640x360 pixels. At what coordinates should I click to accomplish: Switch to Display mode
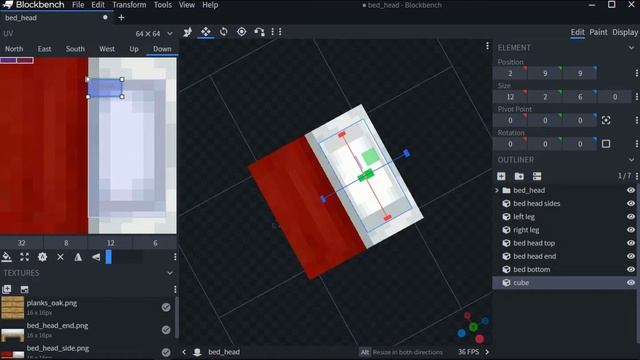coord(625,32)
